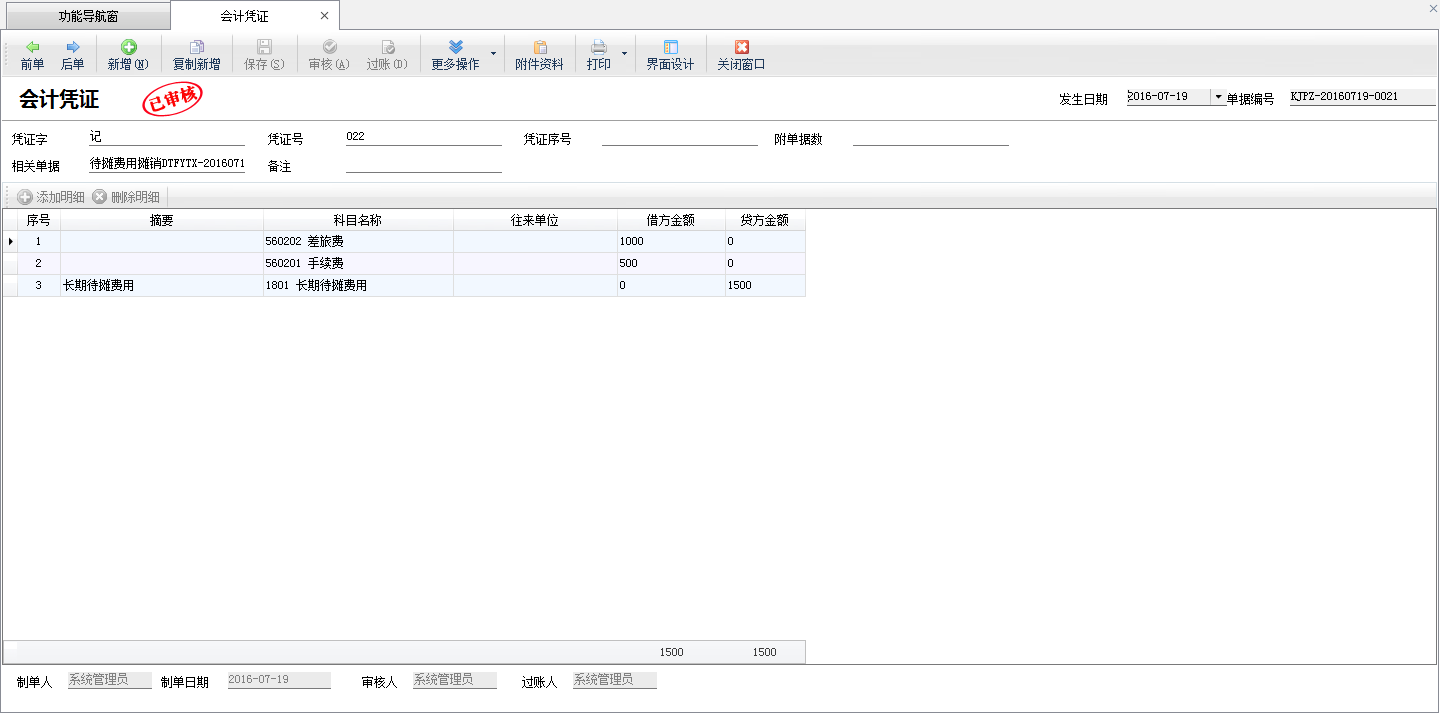Switch to 功能导航窗 tab
The height and width of the screenshot is (713, 1440).
coord(88,16)
